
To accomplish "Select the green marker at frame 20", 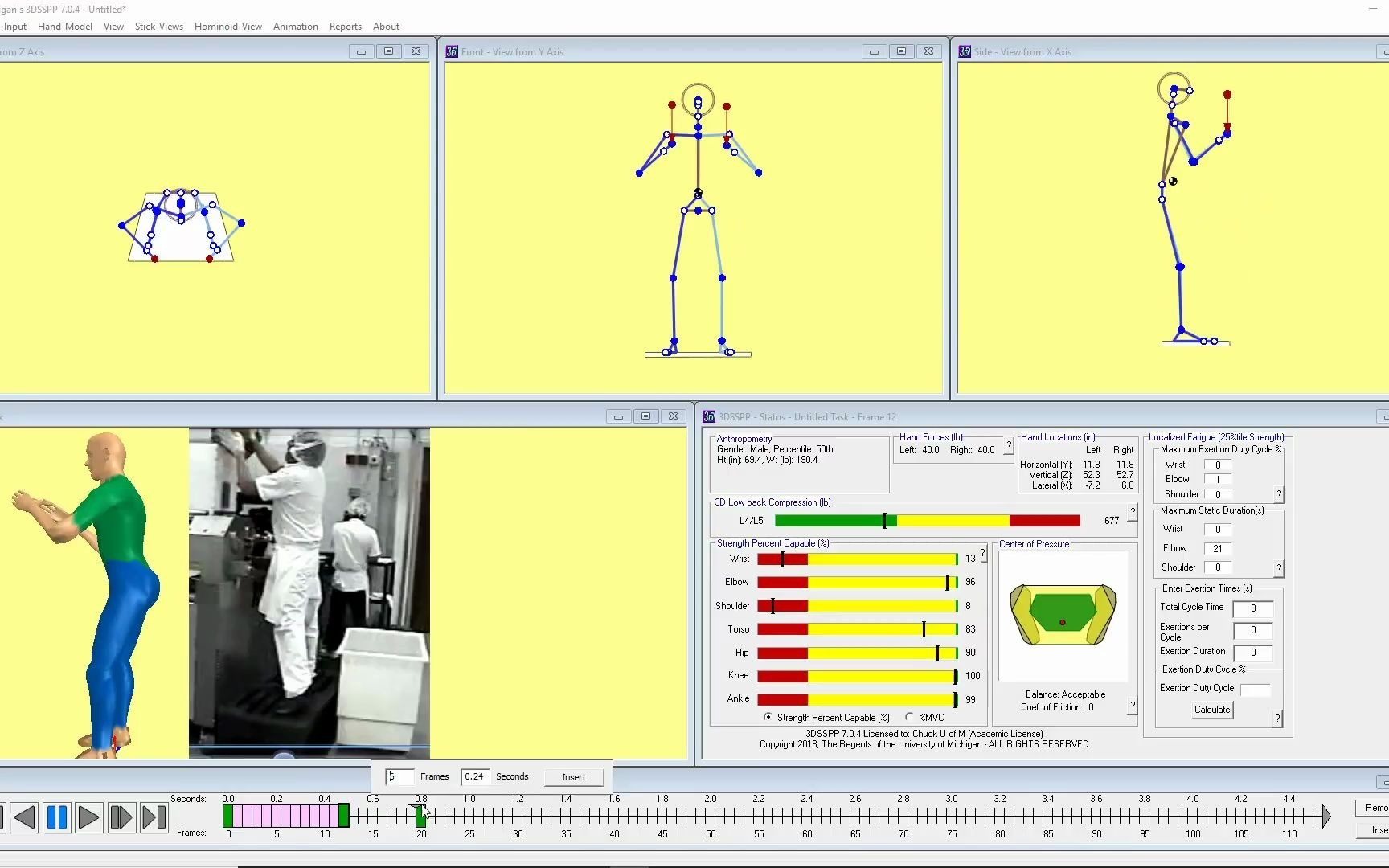I will click(x=420, y=816).
